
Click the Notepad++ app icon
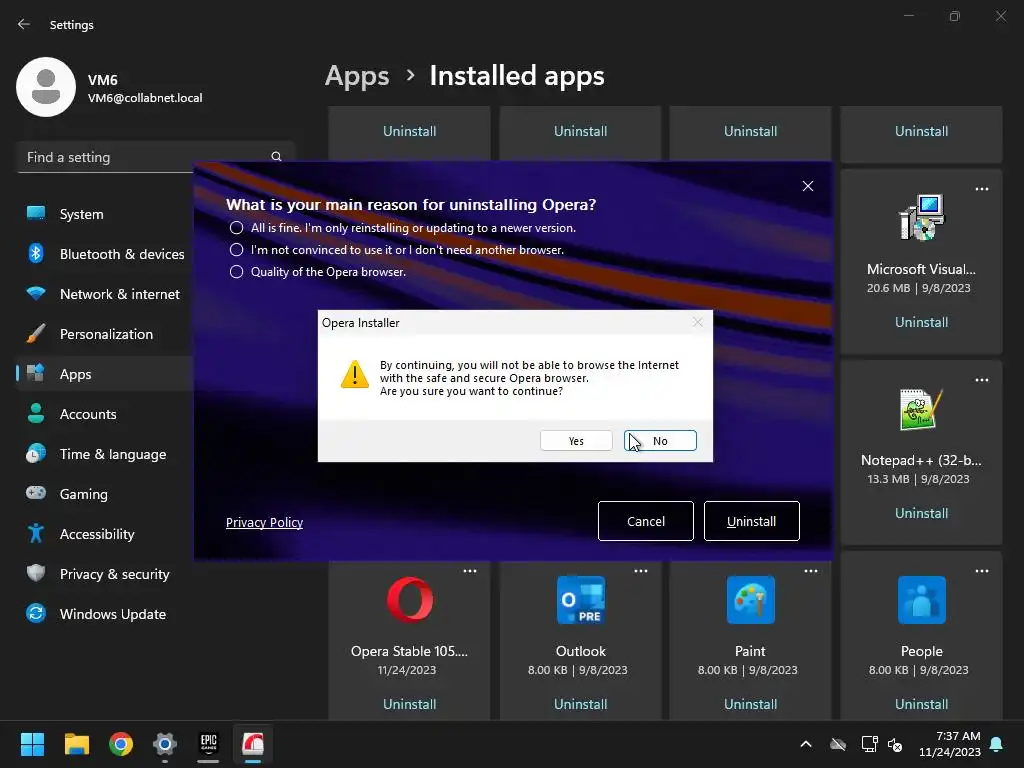click(x=921, y=409)
